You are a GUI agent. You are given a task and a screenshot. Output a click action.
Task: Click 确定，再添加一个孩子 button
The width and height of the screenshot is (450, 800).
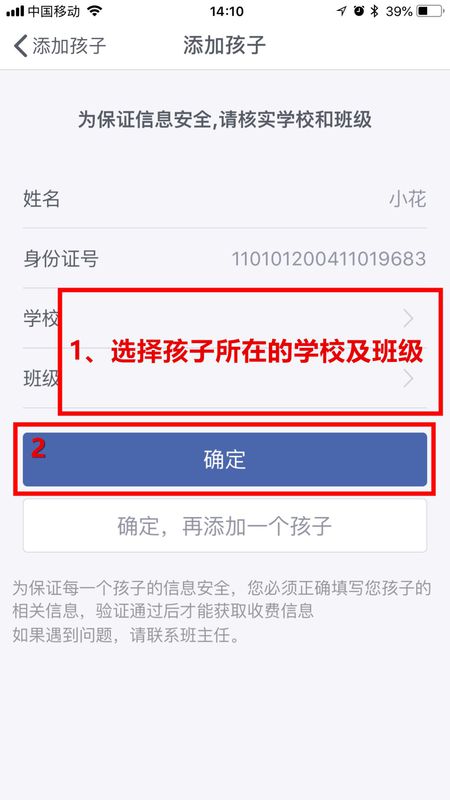pyautogui.click(x=224, y=526)
